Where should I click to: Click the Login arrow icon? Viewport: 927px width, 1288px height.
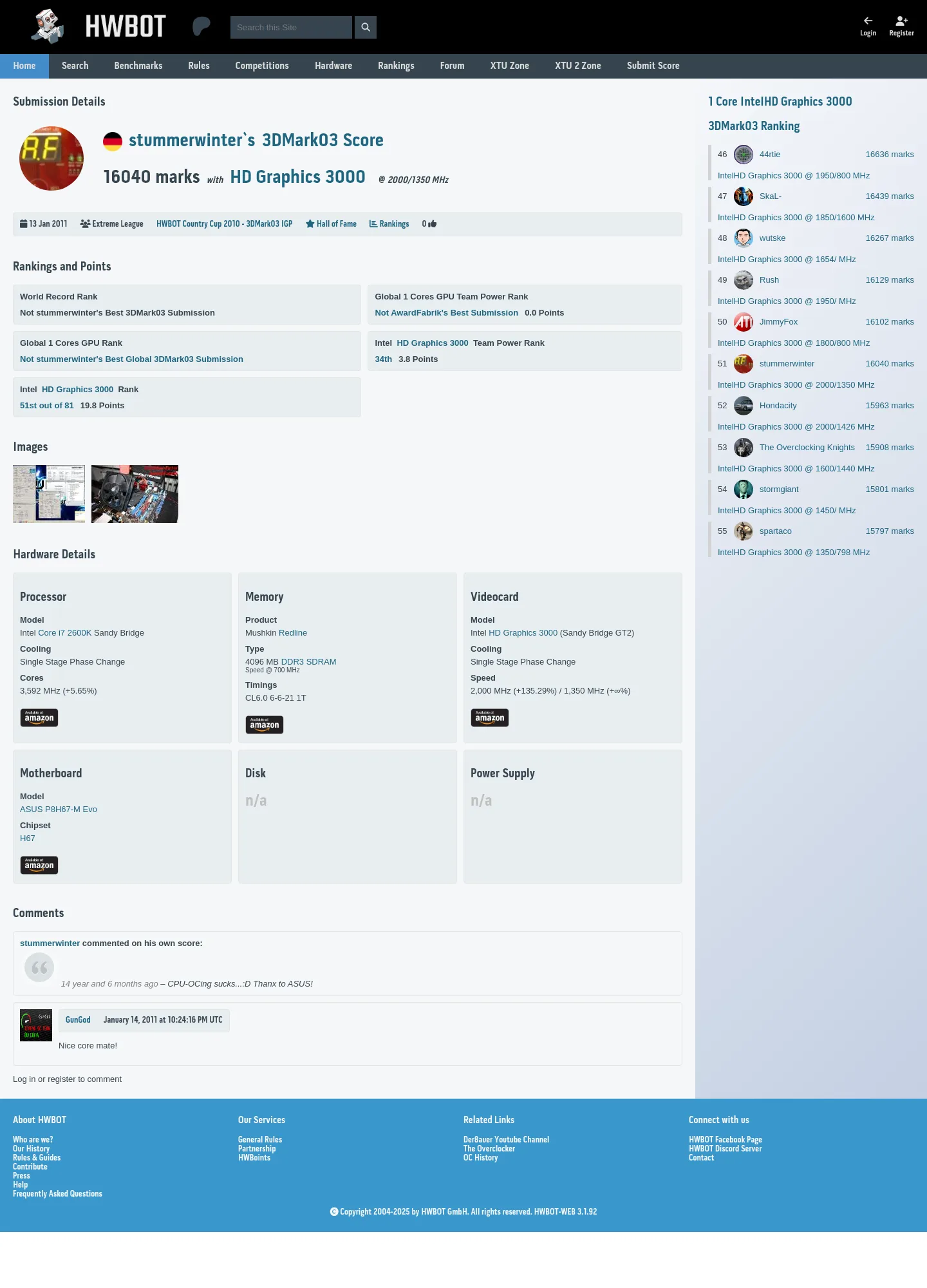click(x=868, y=21)
